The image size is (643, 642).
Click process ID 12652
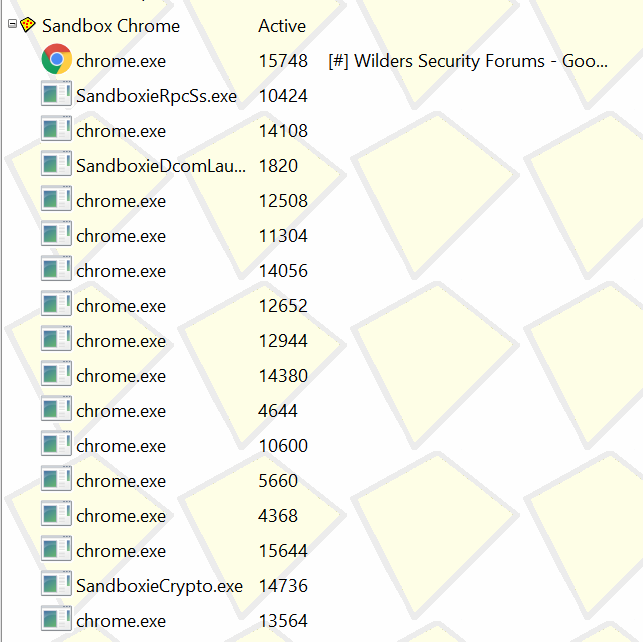click(283, 306)
